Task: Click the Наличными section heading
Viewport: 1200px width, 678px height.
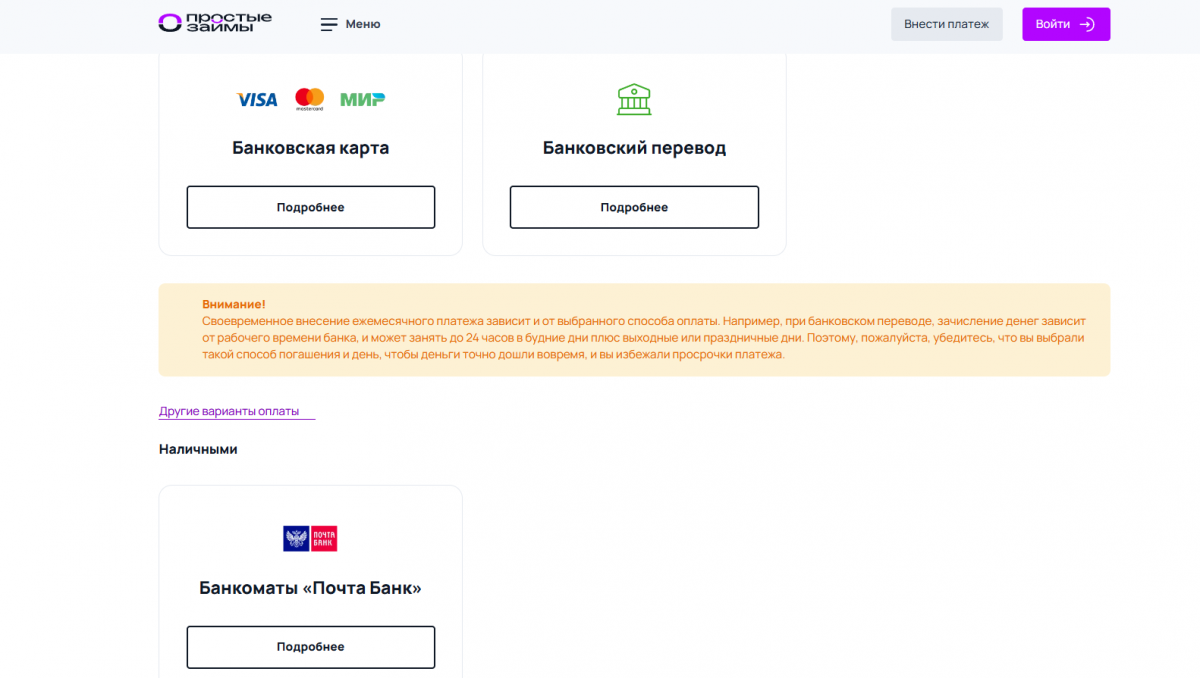Action: (198, 449)
